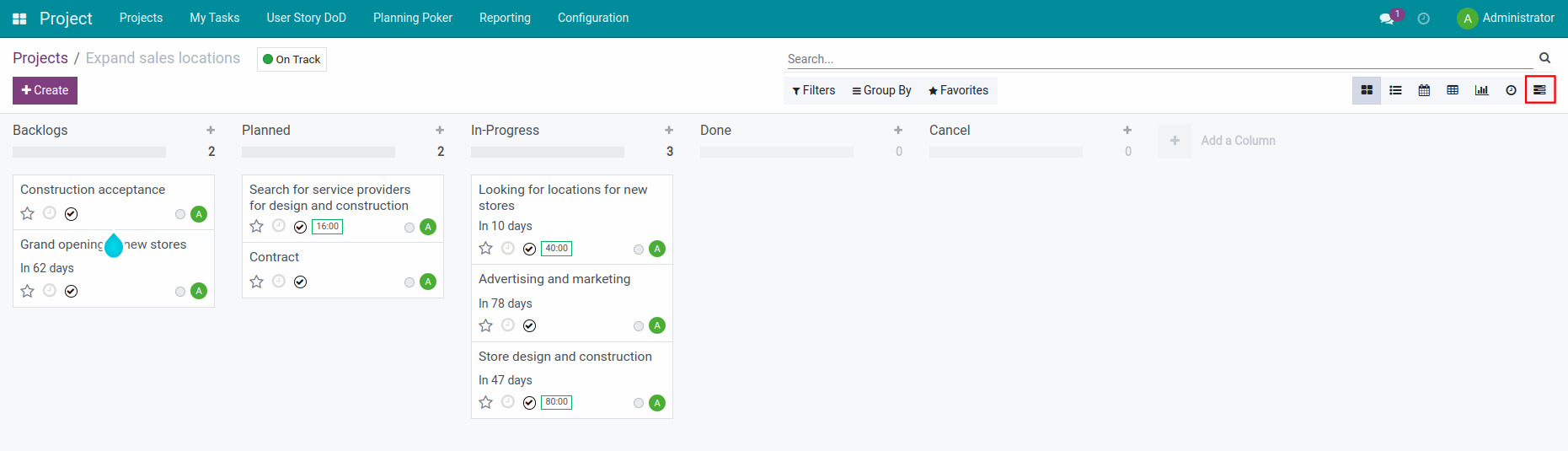Open the Projects menu
The height and width of the screenshot is (451, 1568).
[x=141, y=18]
